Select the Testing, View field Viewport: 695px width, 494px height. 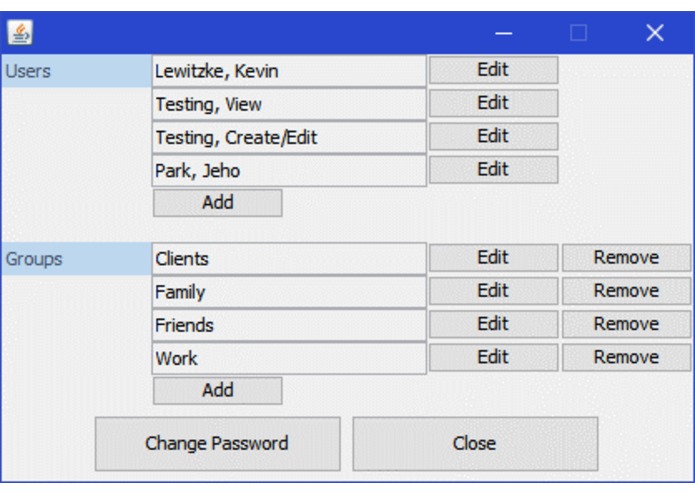(289, 104)
